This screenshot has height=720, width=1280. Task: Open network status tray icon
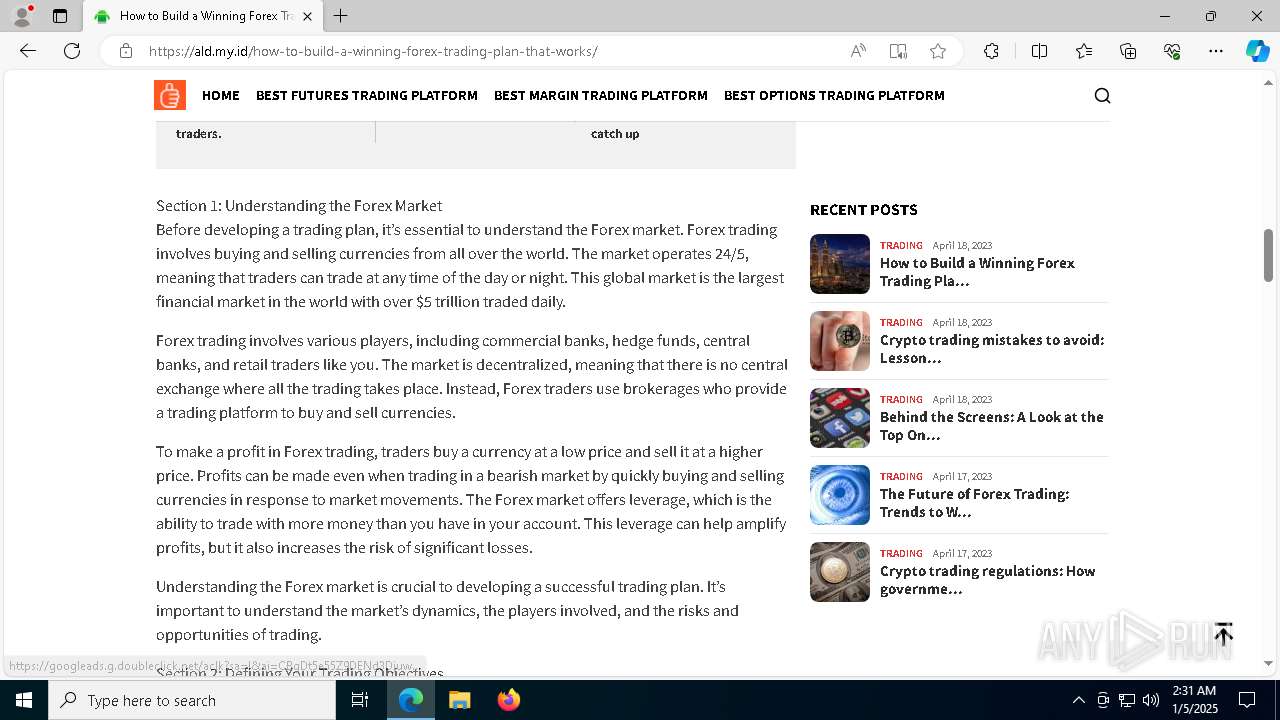1127,700
